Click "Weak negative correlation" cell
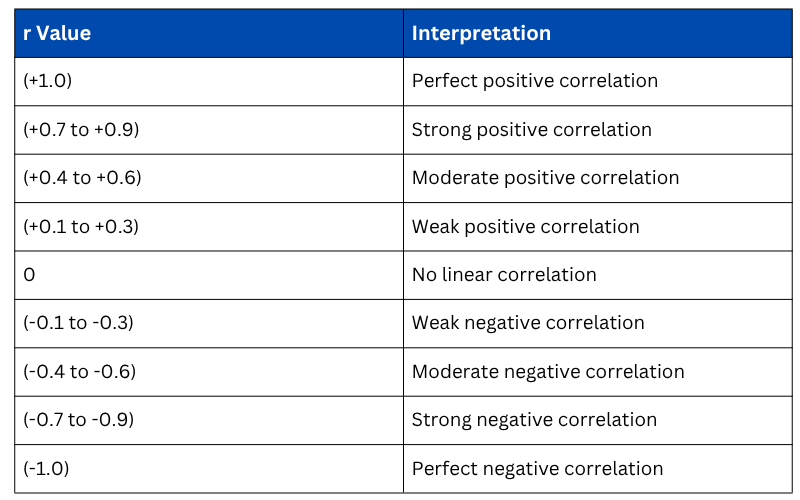 coord(528,323)
